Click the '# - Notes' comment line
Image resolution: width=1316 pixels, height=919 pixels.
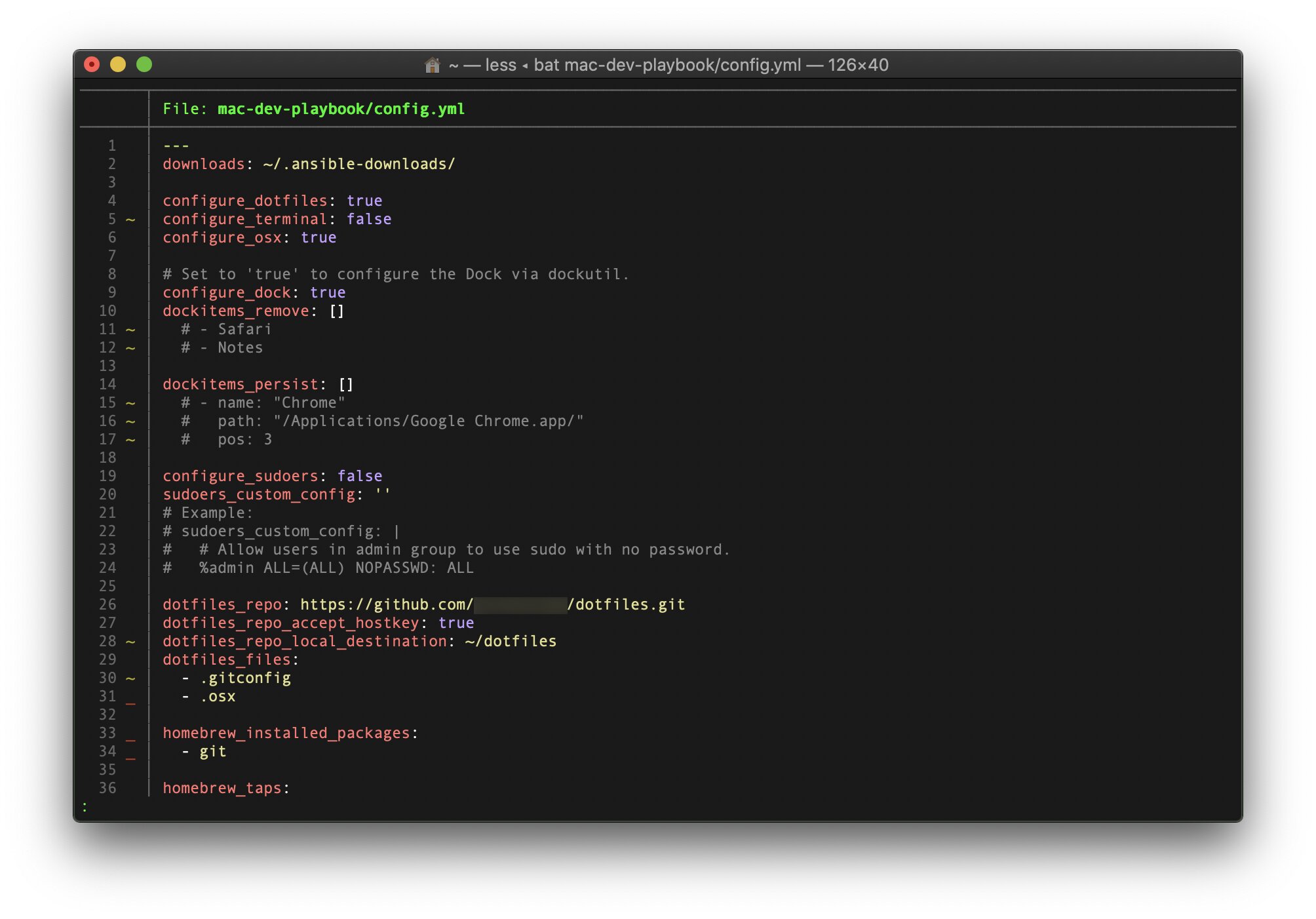tap(222, 347)
